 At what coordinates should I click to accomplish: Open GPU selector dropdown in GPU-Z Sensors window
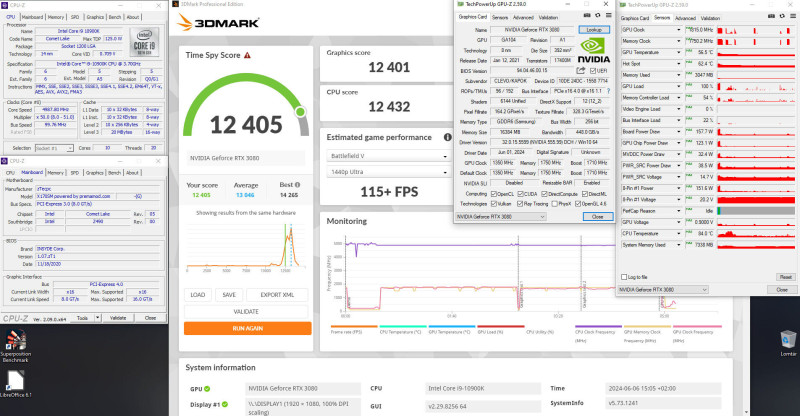[x=663, y=289]
